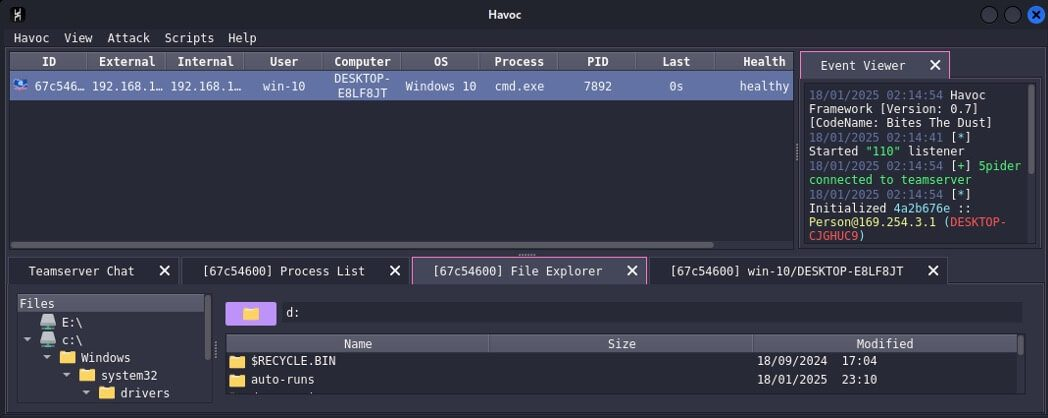
Task: Sort sessions by PID column header
Action: click(x=598, y=62)
